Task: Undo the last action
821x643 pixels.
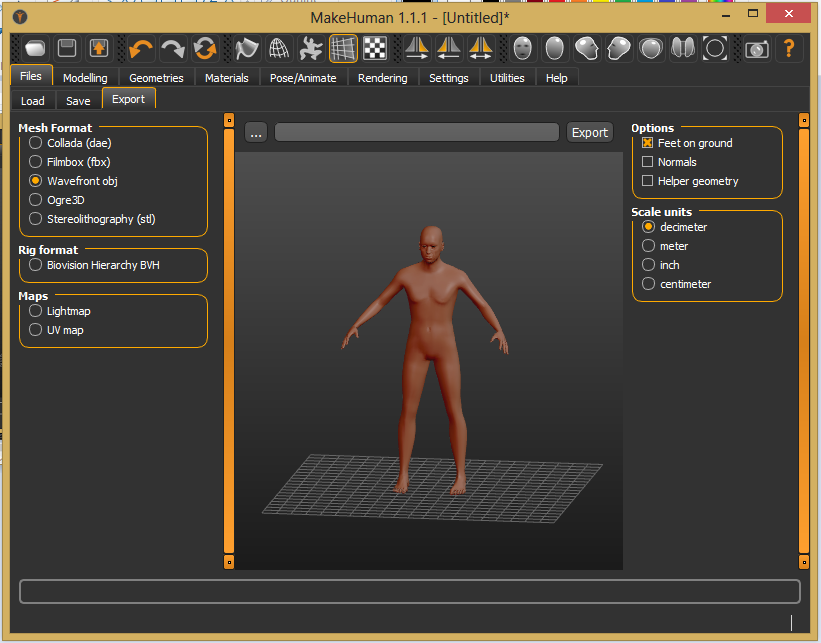Action: coord(141,49)
